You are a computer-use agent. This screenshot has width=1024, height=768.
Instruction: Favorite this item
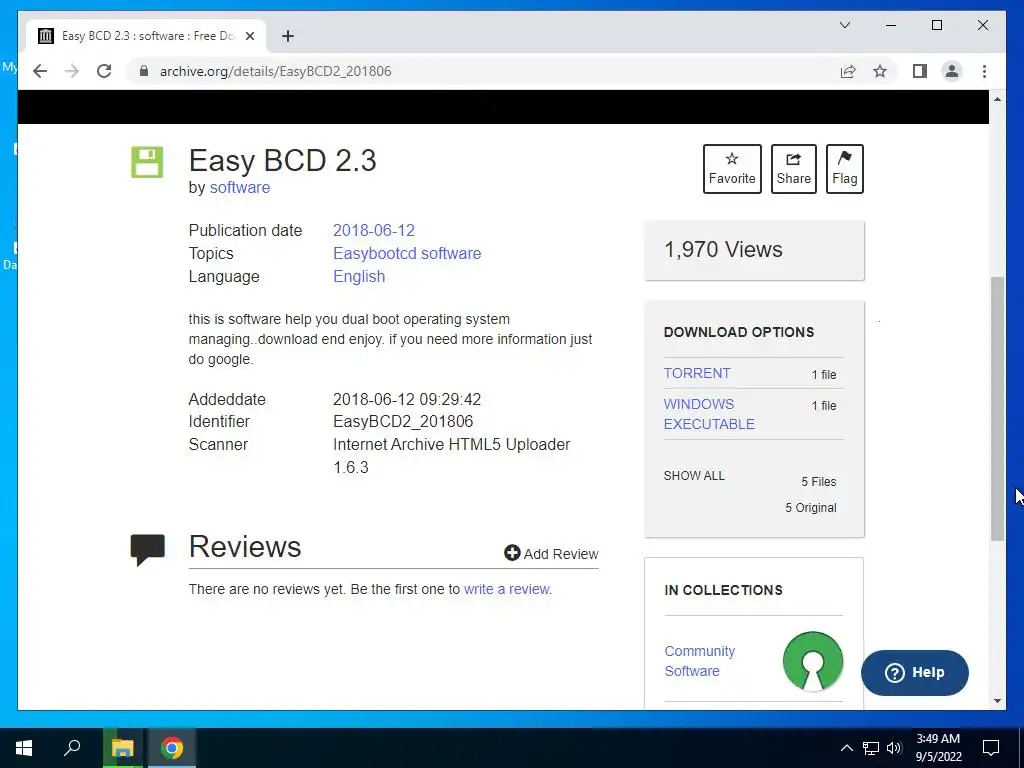click(x=732, y=168)
